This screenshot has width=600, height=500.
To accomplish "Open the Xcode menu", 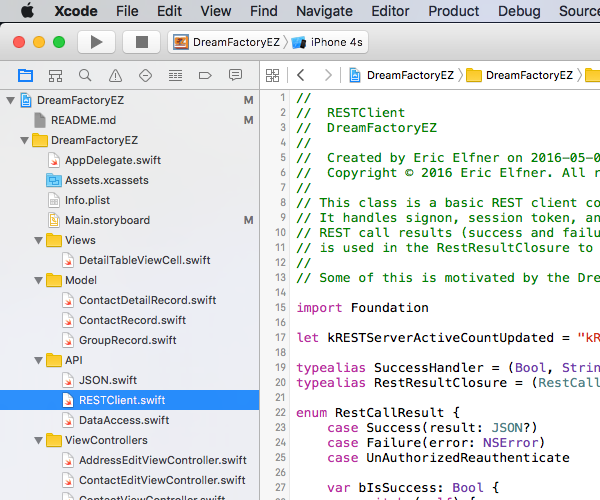I will [76, 11].
